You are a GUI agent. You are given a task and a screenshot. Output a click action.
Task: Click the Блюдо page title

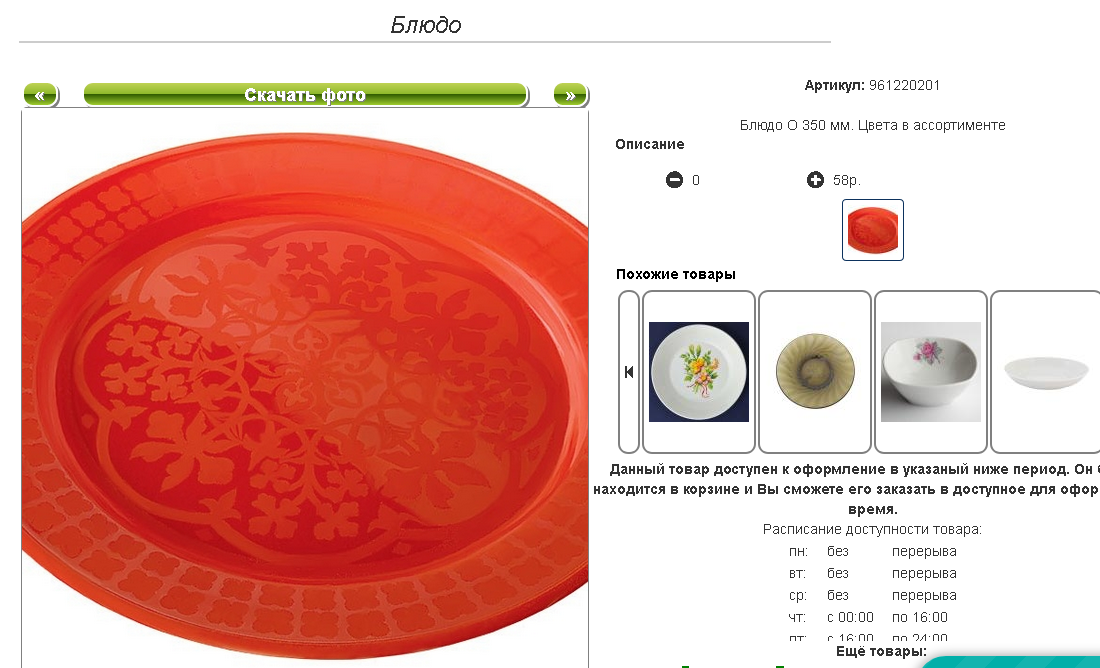pyautogui.click(x=426, y=25)
